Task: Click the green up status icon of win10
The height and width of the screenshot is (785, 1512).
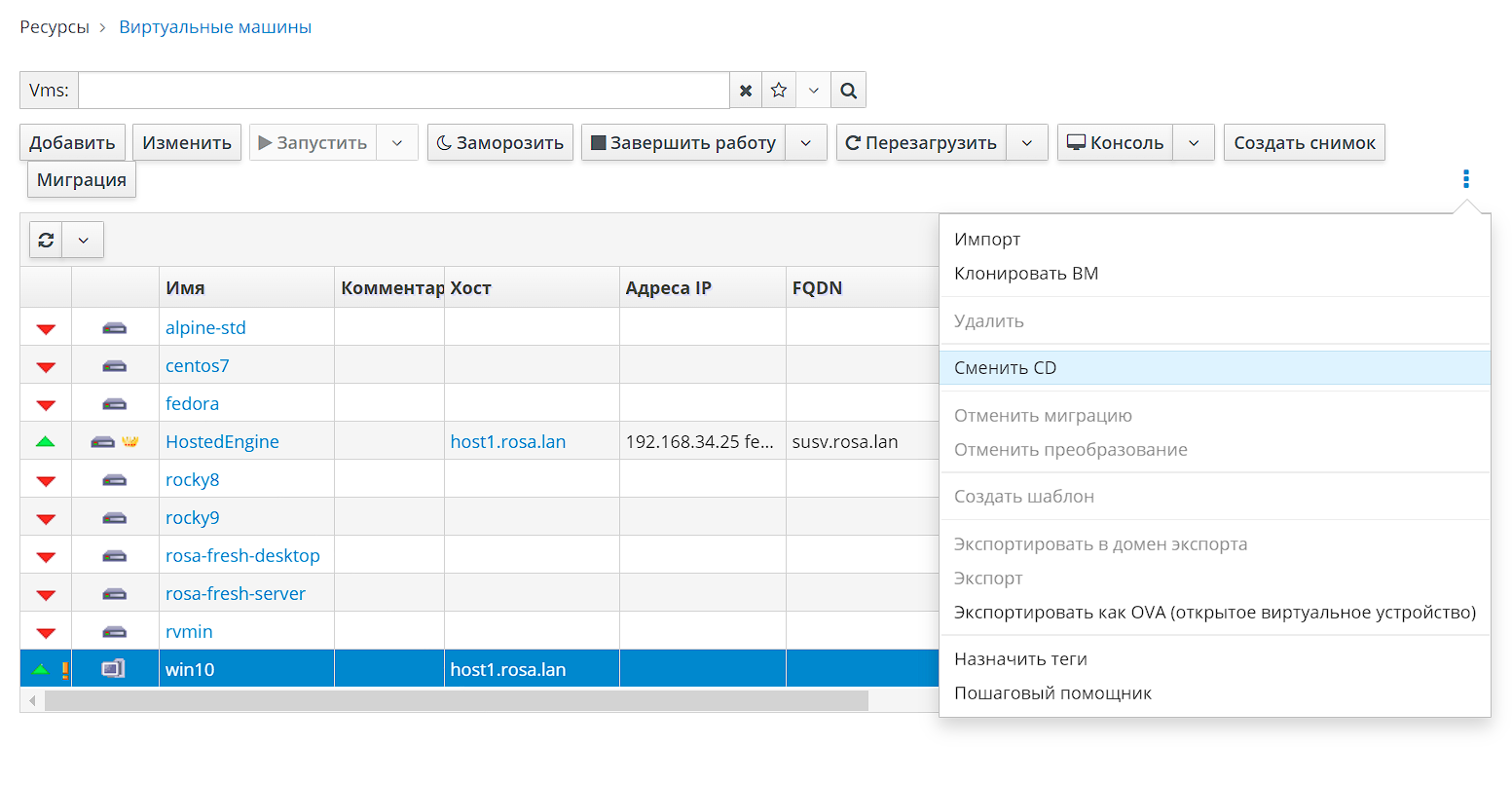Action: tap(40, 669)
